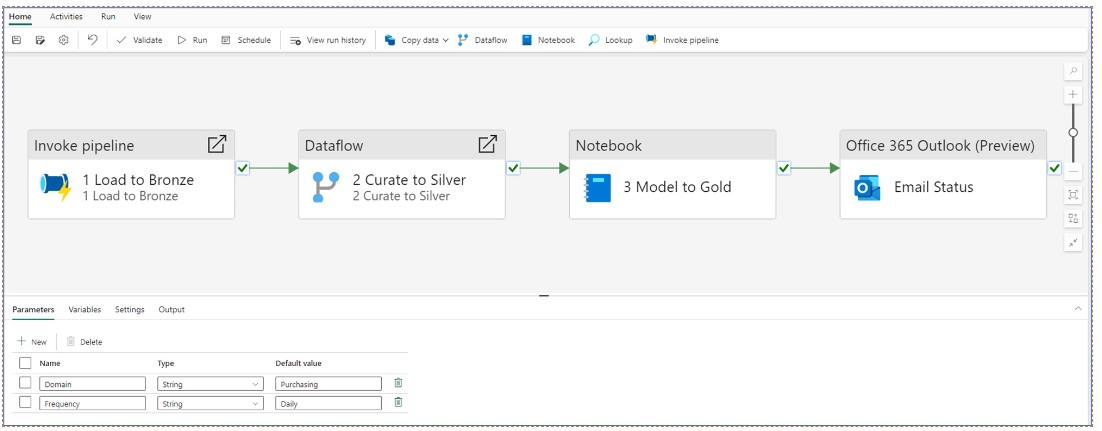This screenshot has height=431, width=1102.
Task: Add a Copy data activity
Action: (412, 40)
